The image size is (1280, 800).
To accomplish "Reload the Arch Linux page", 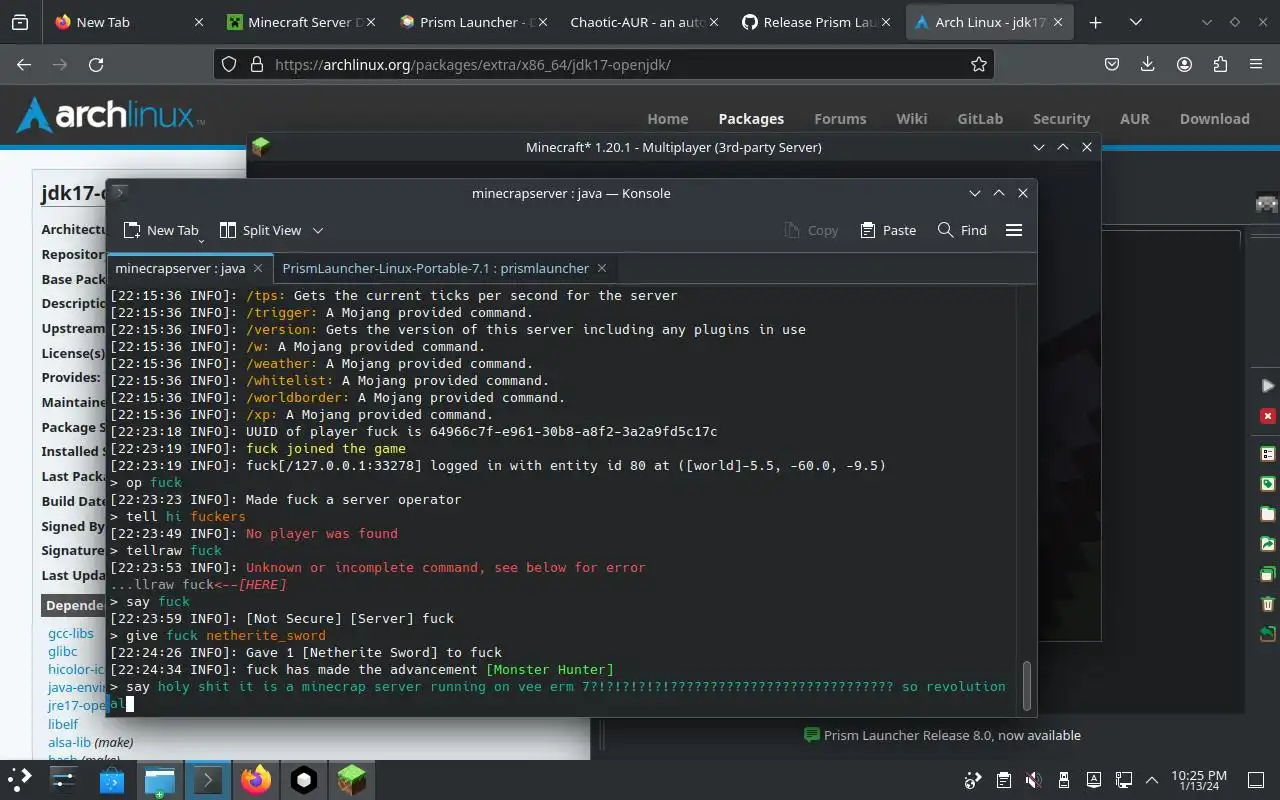I will click(x=96, y=64).
